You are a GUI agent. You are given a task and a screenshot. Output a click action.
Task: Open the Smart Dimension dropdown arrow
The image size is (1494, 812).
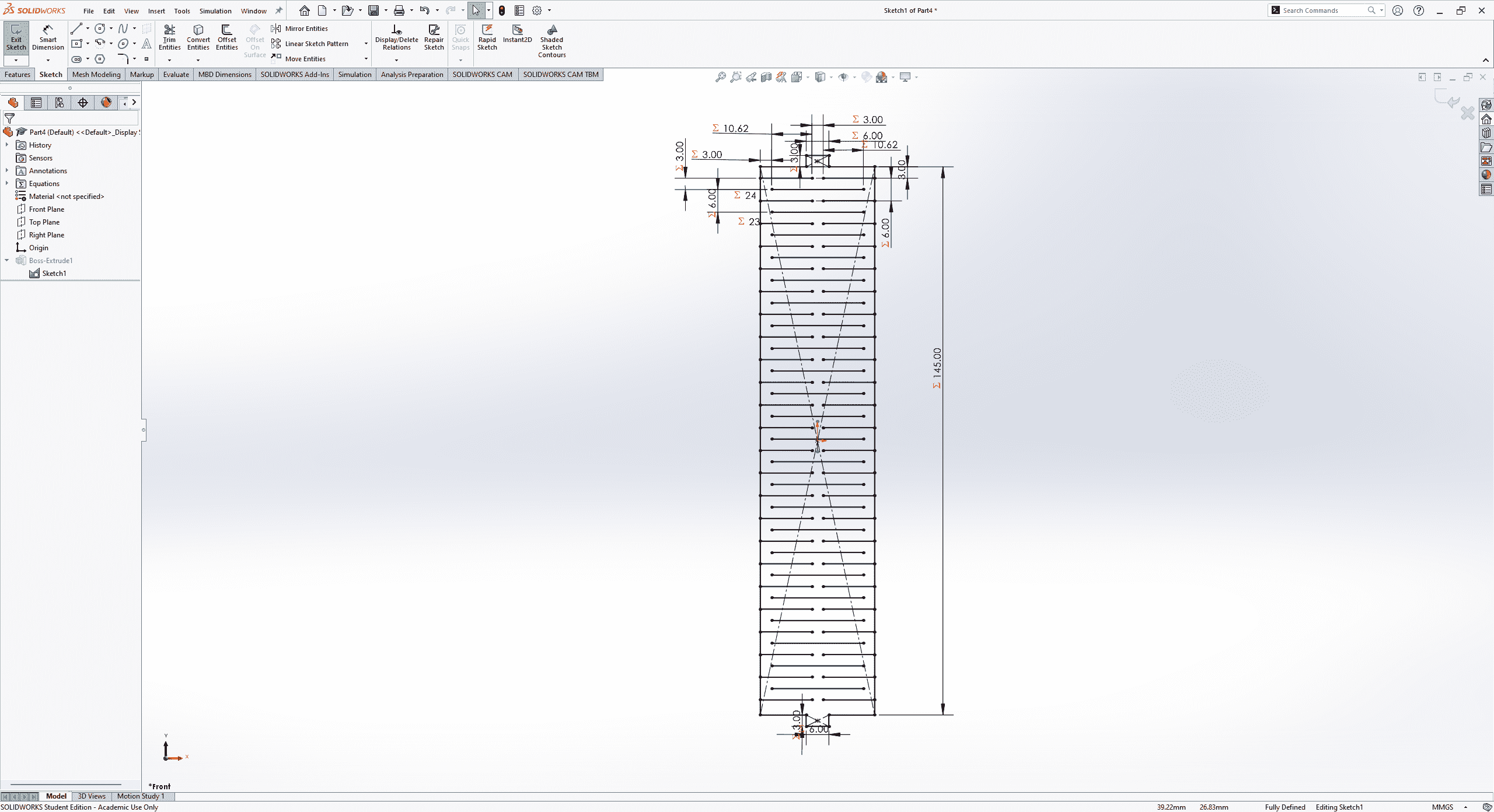tap(48, 60)
